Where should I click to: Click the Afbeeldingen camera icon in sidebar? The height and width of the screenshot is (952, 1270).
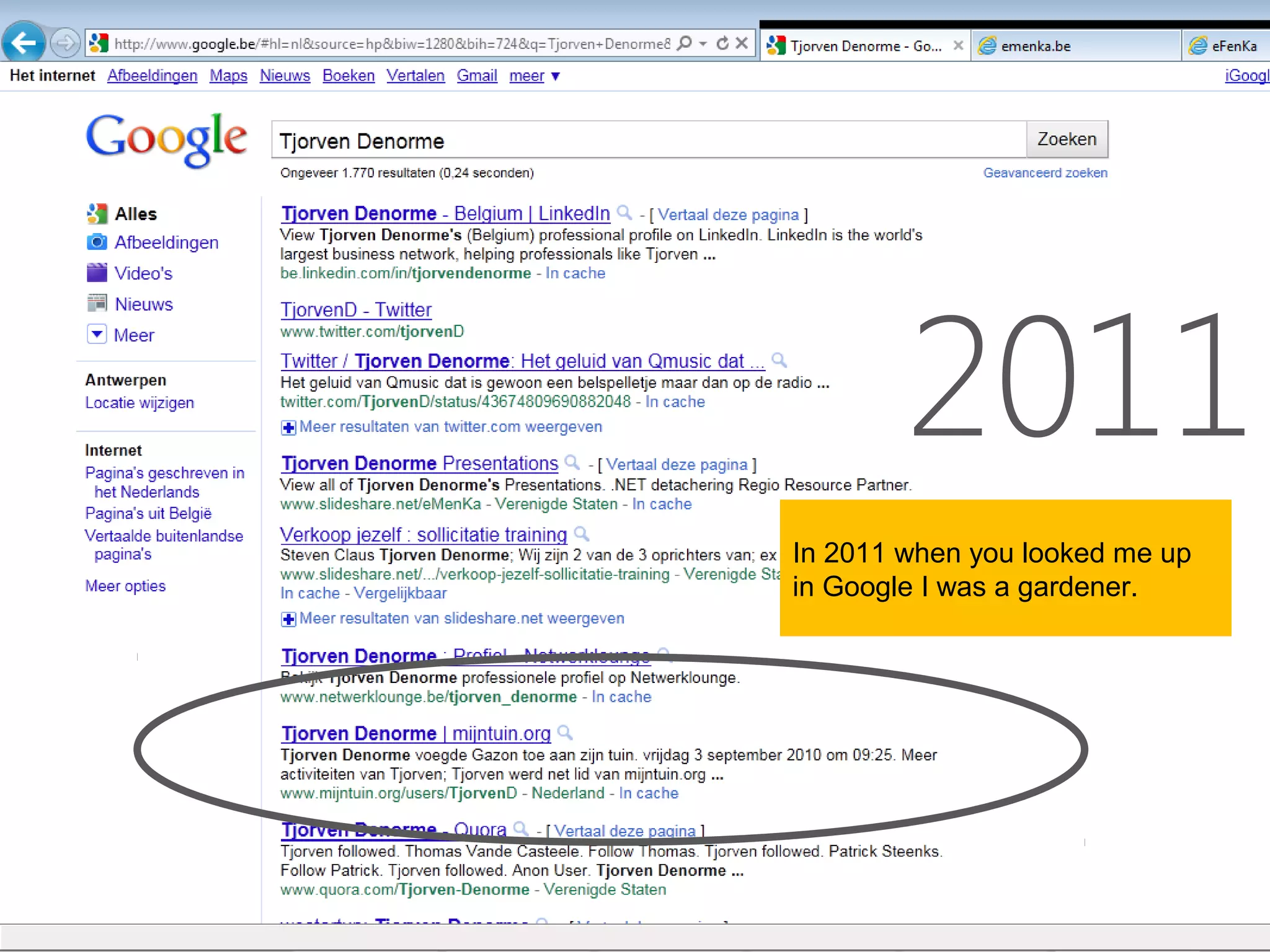(97, 242)
